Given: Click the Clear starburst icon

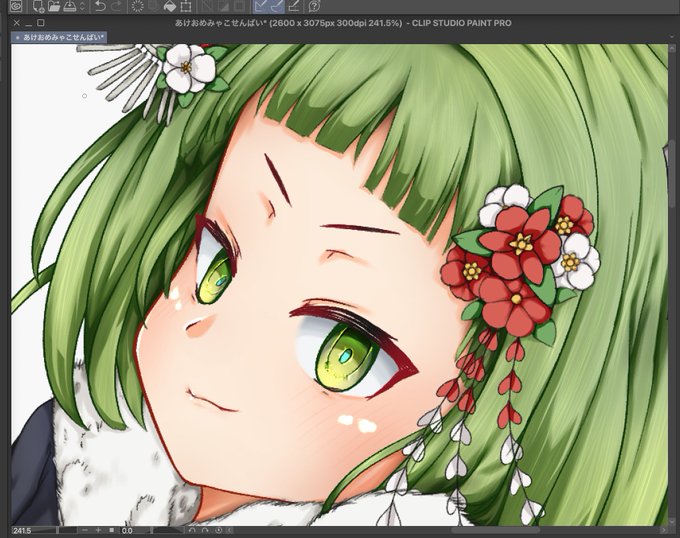Looking at the screenshot, I should pyautogui.click(x=137, y=6).
